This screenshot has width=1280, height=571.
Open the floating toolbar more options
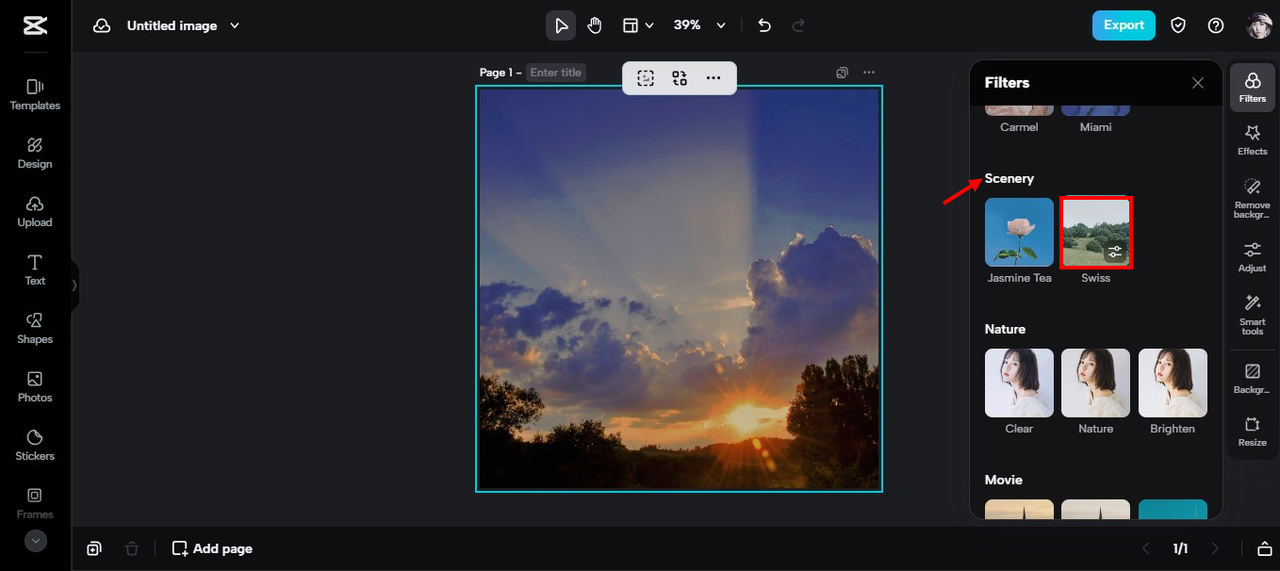point(713,78)
